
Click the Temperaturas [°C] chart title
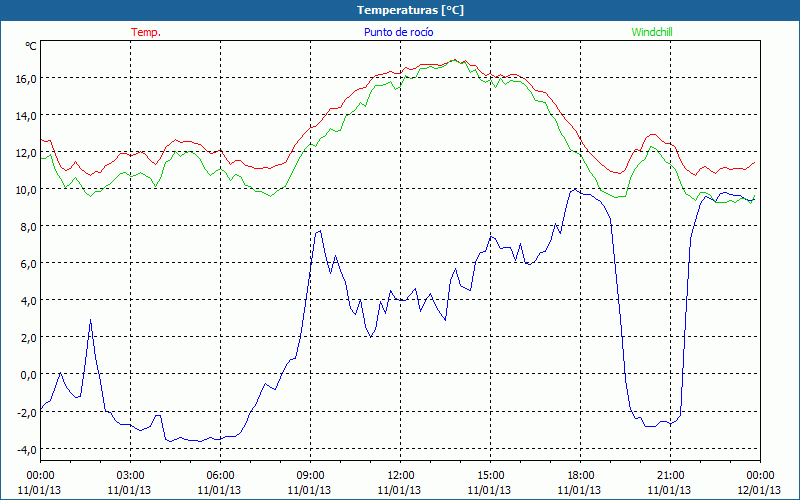click(410, 10)
